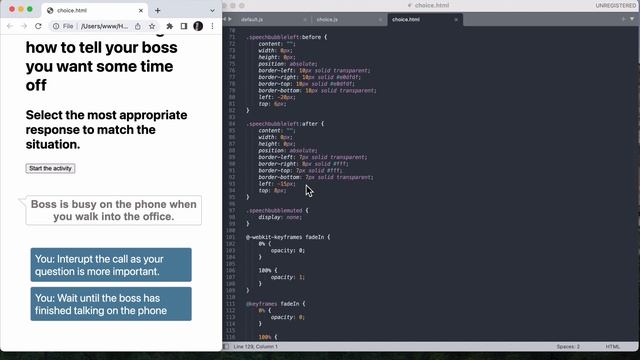
Task: Bookmark this page with star icon
Action: click(152, 26)
